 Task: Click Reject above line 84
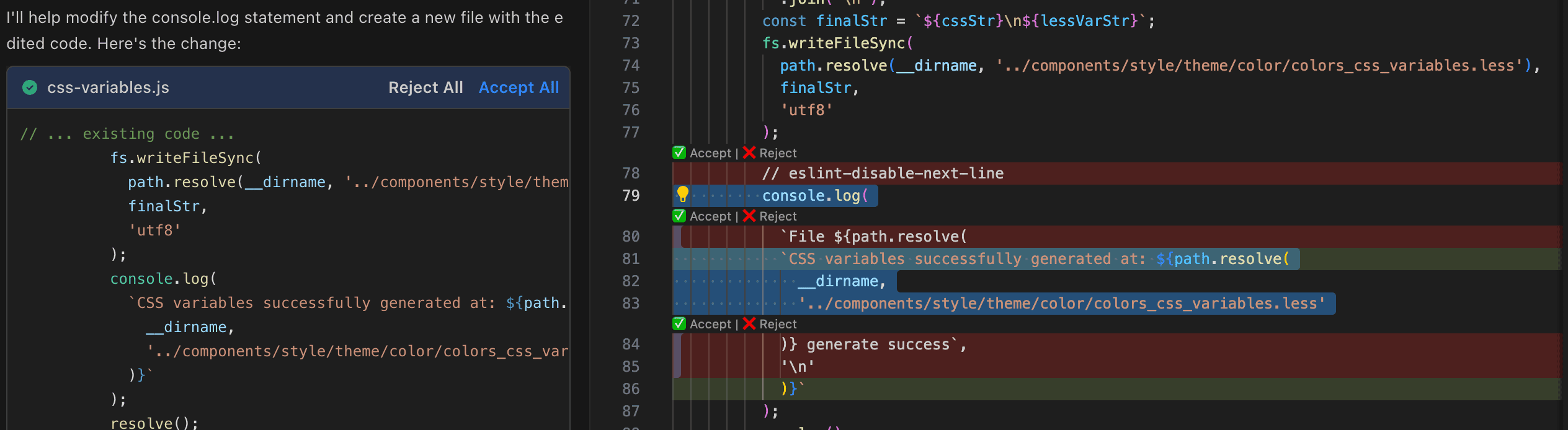778,324
